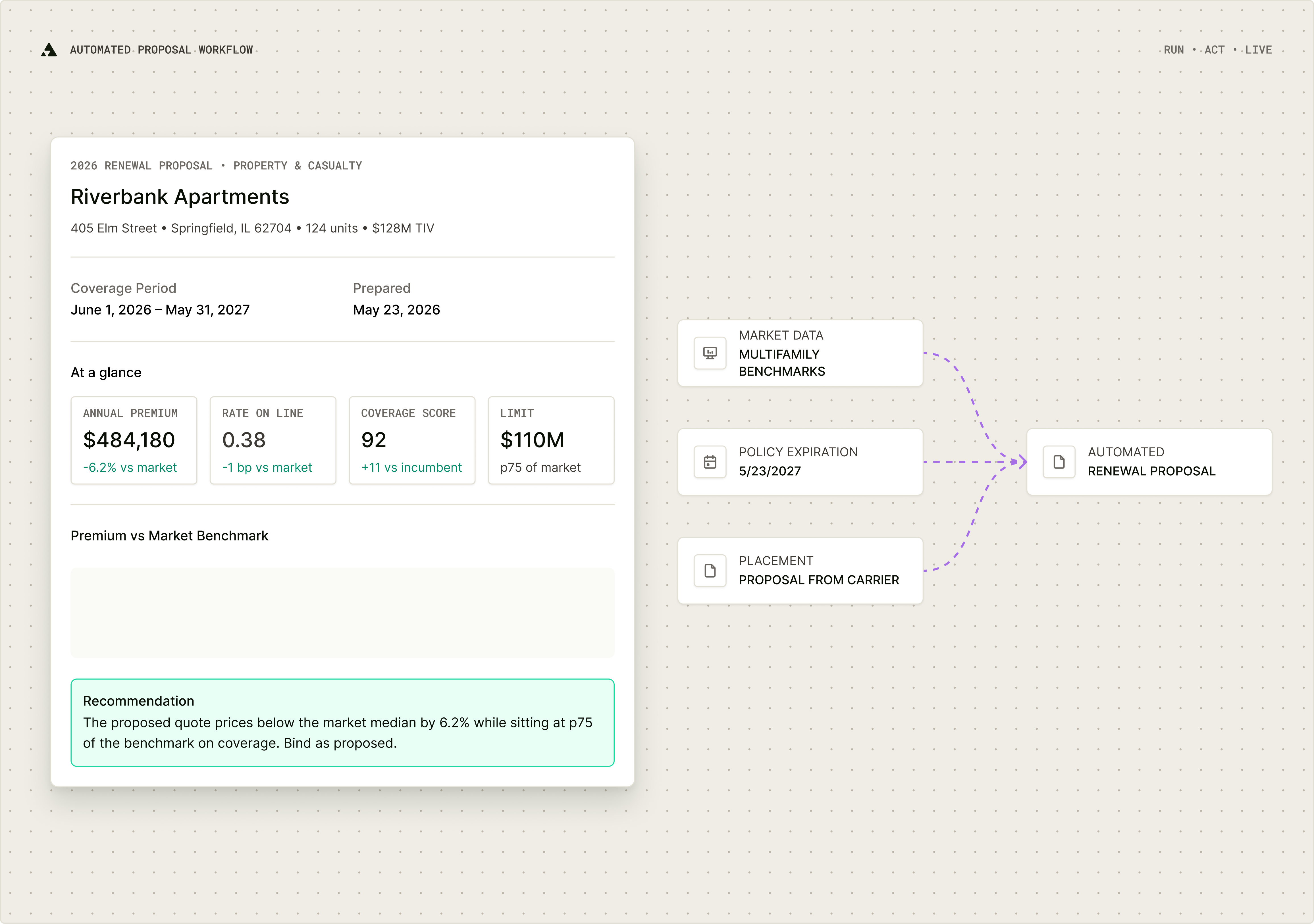Click the -1 bp vs market text
The image size is (1314, 924).
click(x=267, y=467)
